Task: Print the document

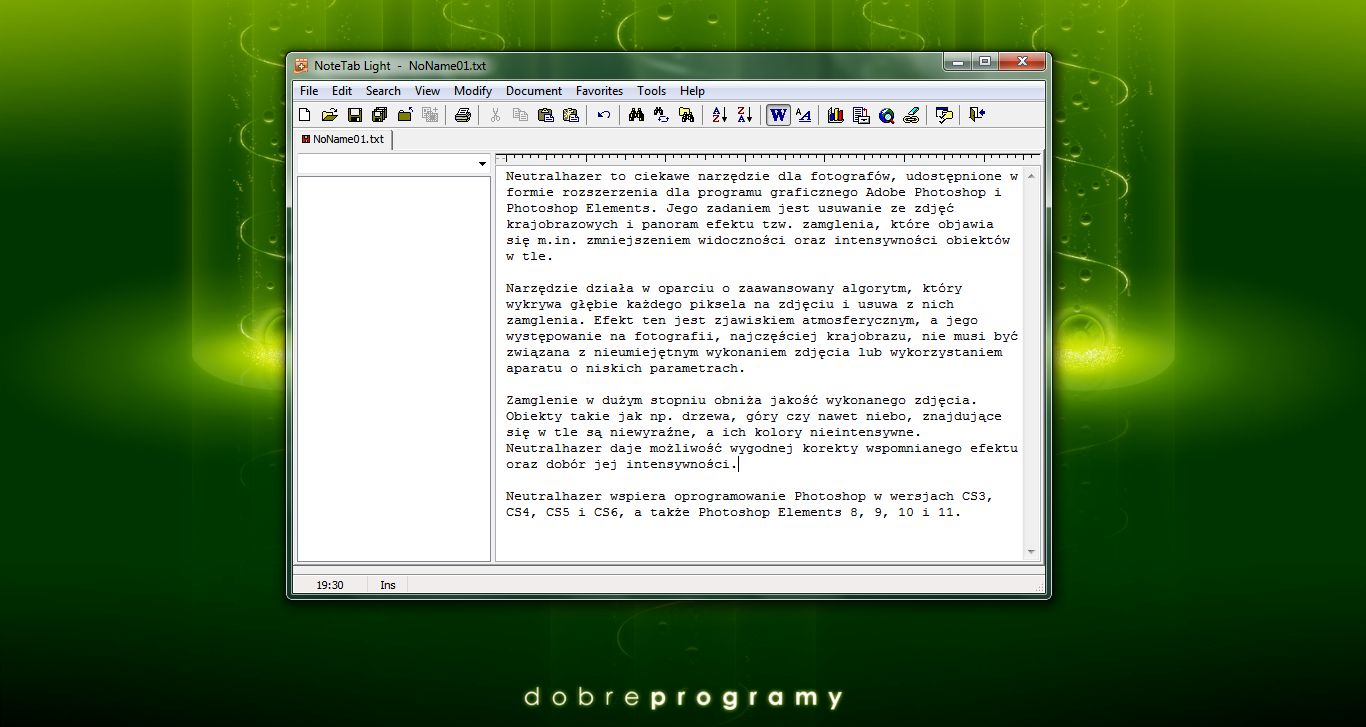Action: [x=461, y=115]
